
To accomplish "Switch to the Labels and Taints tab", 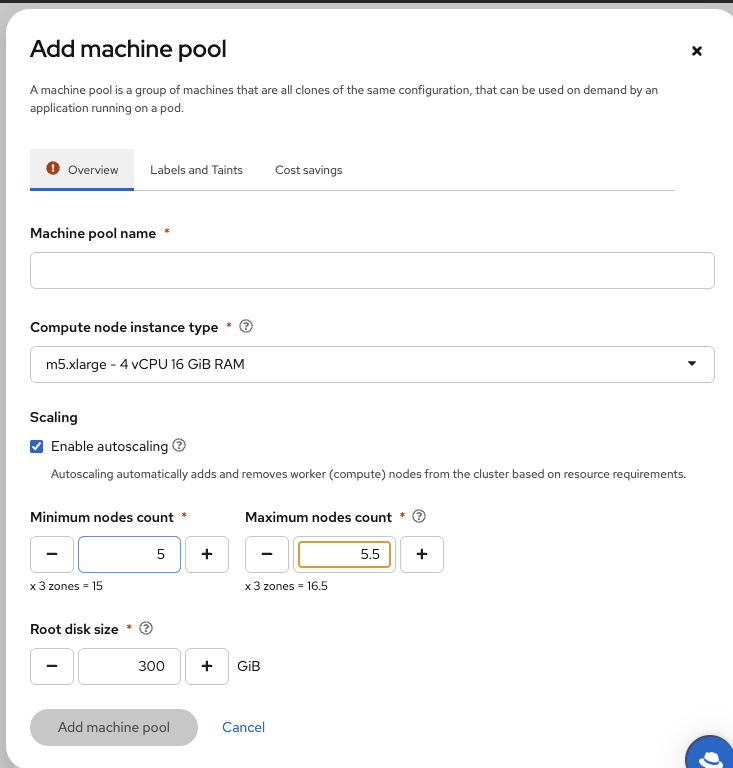I will tap(196, 170).
